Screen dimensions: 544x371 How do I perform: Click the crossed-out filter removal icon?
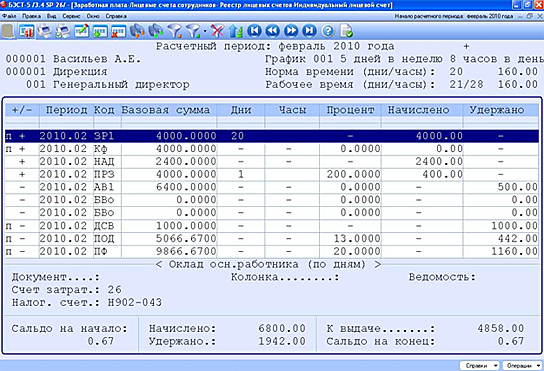tap(218, 32)
